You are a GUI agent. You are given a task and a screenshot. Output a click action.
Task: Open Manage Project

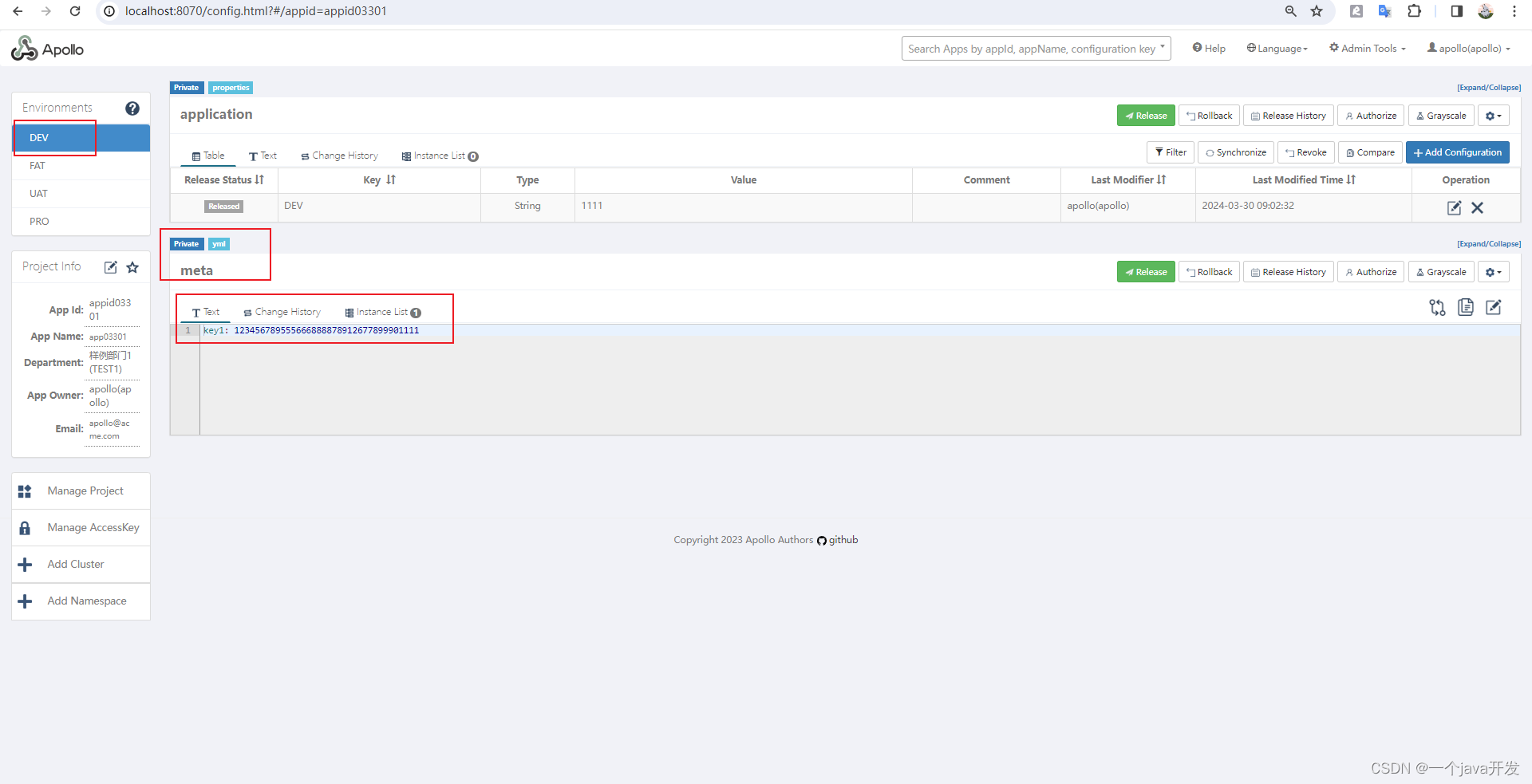click(x=81, y=491)
